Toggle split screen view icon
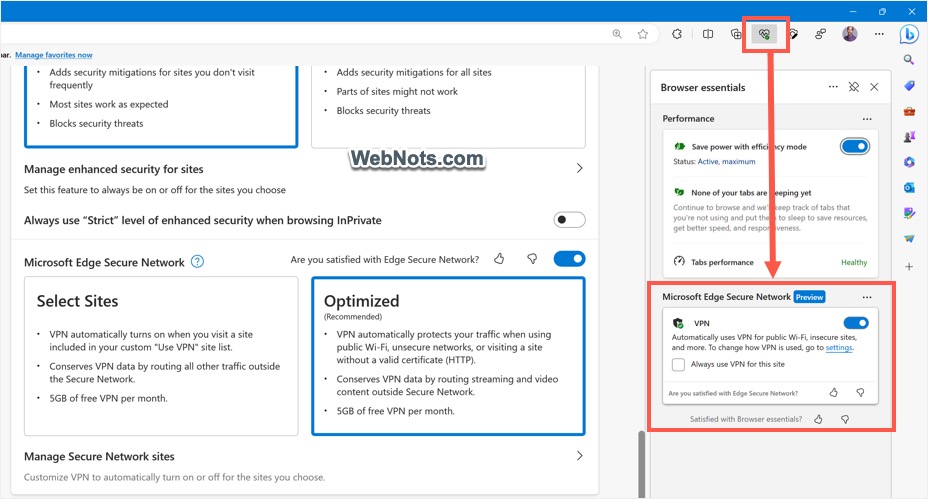This screenshot has width=928, height=499. [x=708, y=34]
